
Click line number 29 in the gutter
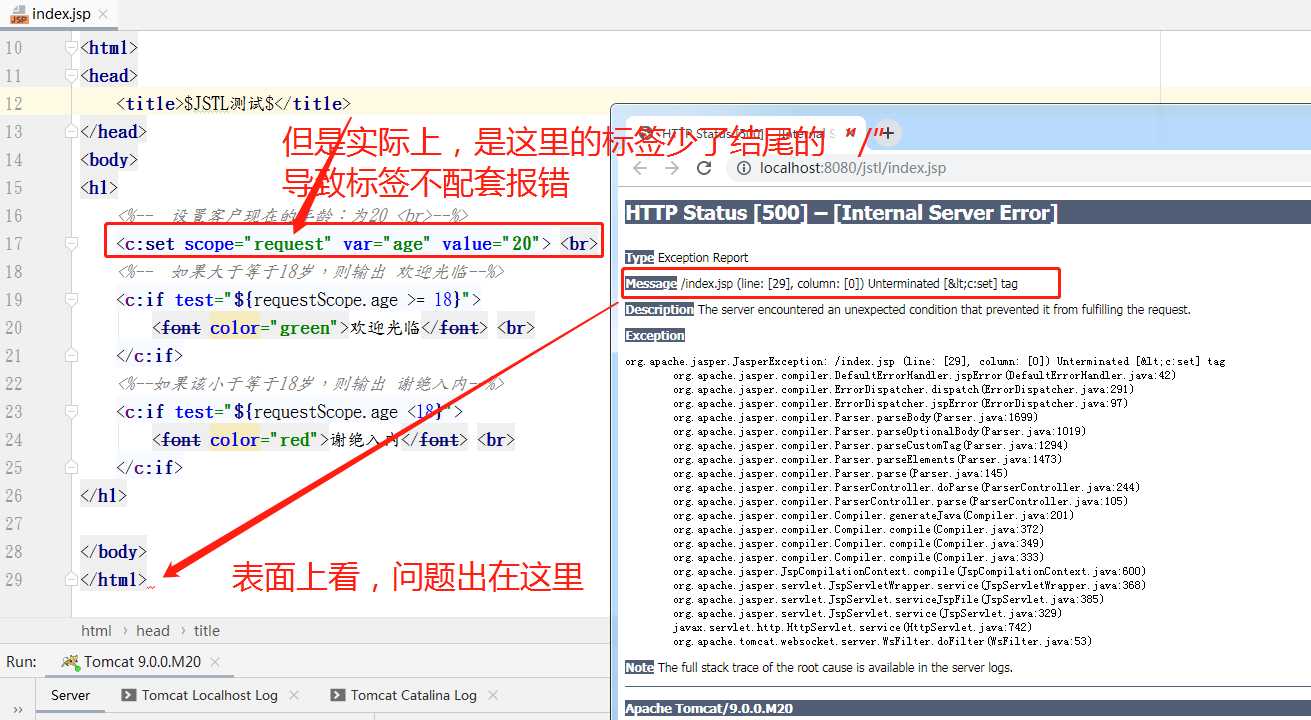click(x=13, y=580)
